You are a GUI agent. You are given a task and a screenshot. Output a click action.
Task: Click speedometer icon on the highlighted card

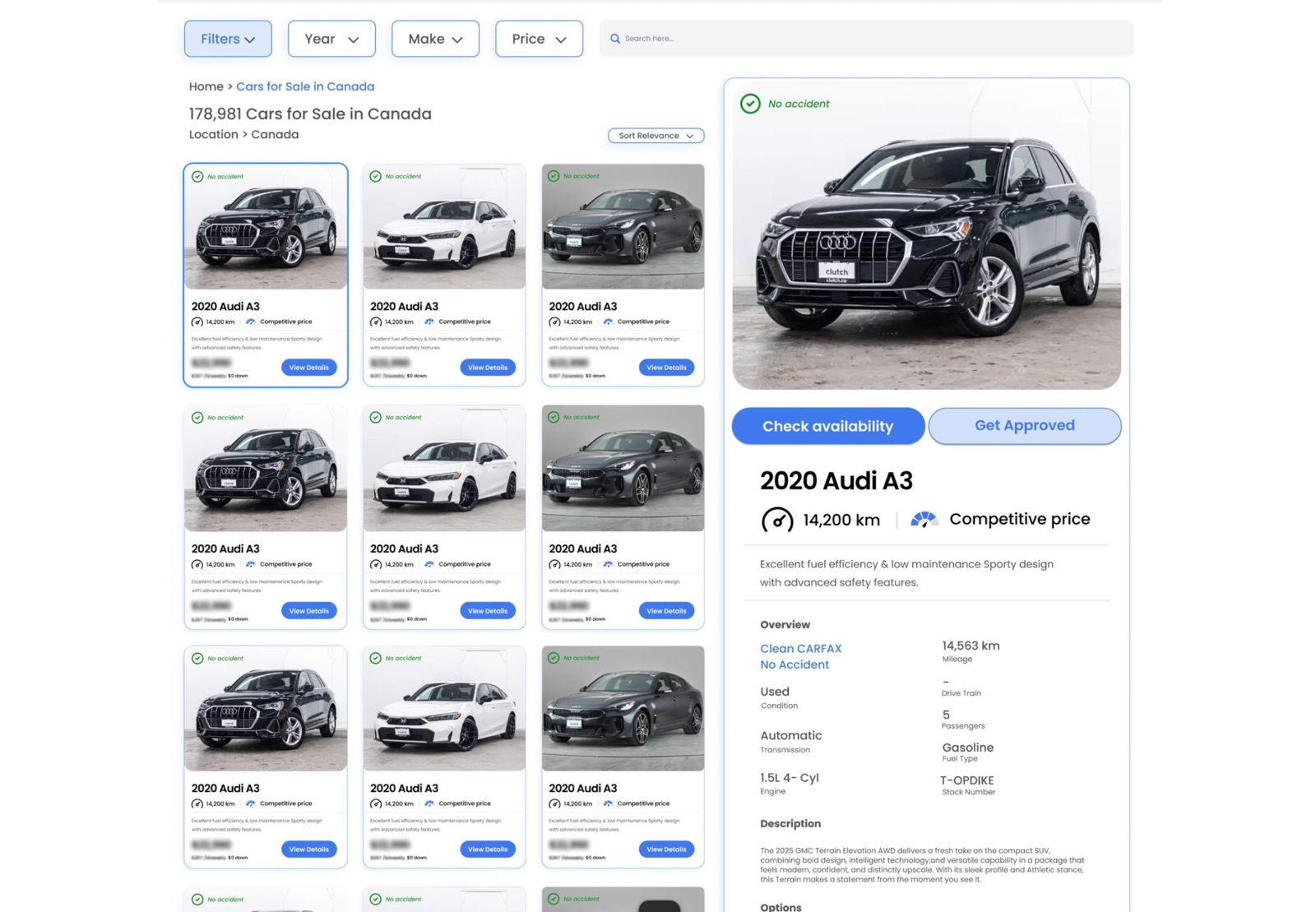tap(197, 322)
